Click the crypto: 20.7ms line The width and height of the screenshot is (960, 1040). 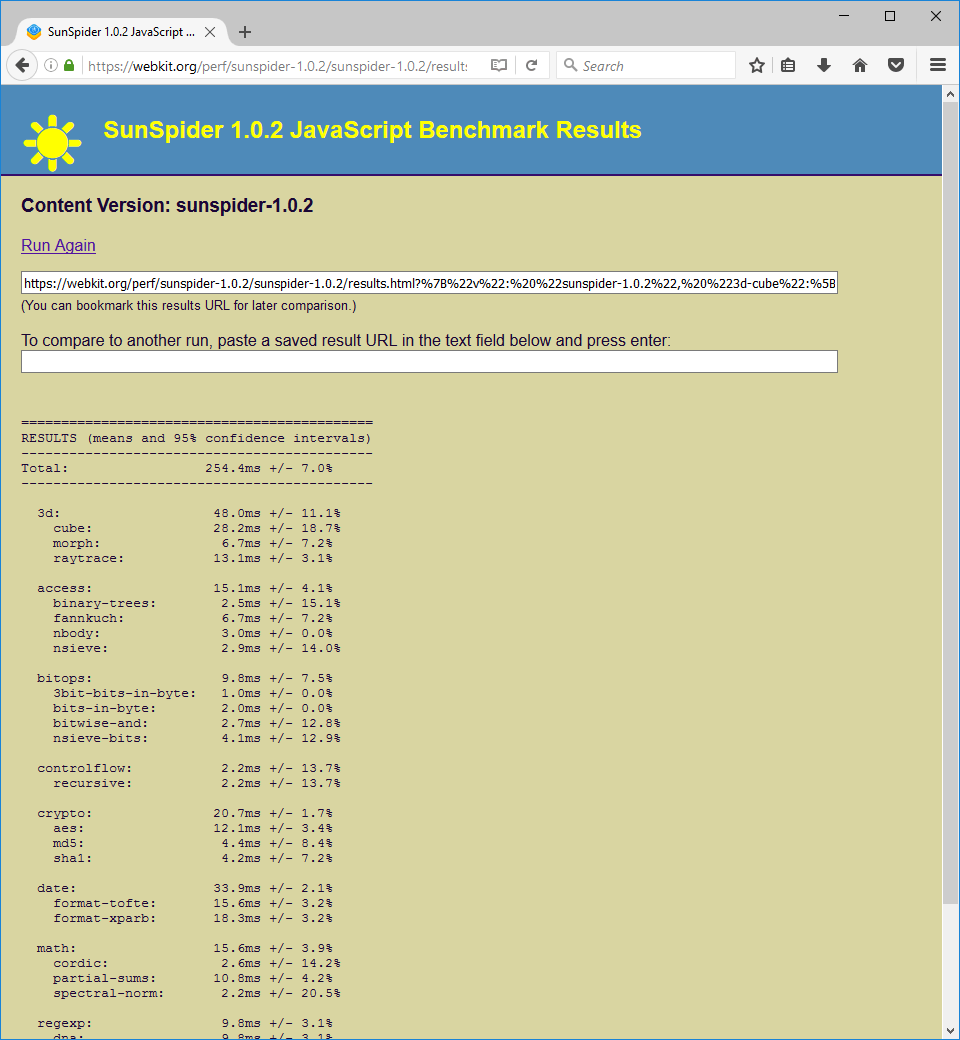click(x=185, y=813)
